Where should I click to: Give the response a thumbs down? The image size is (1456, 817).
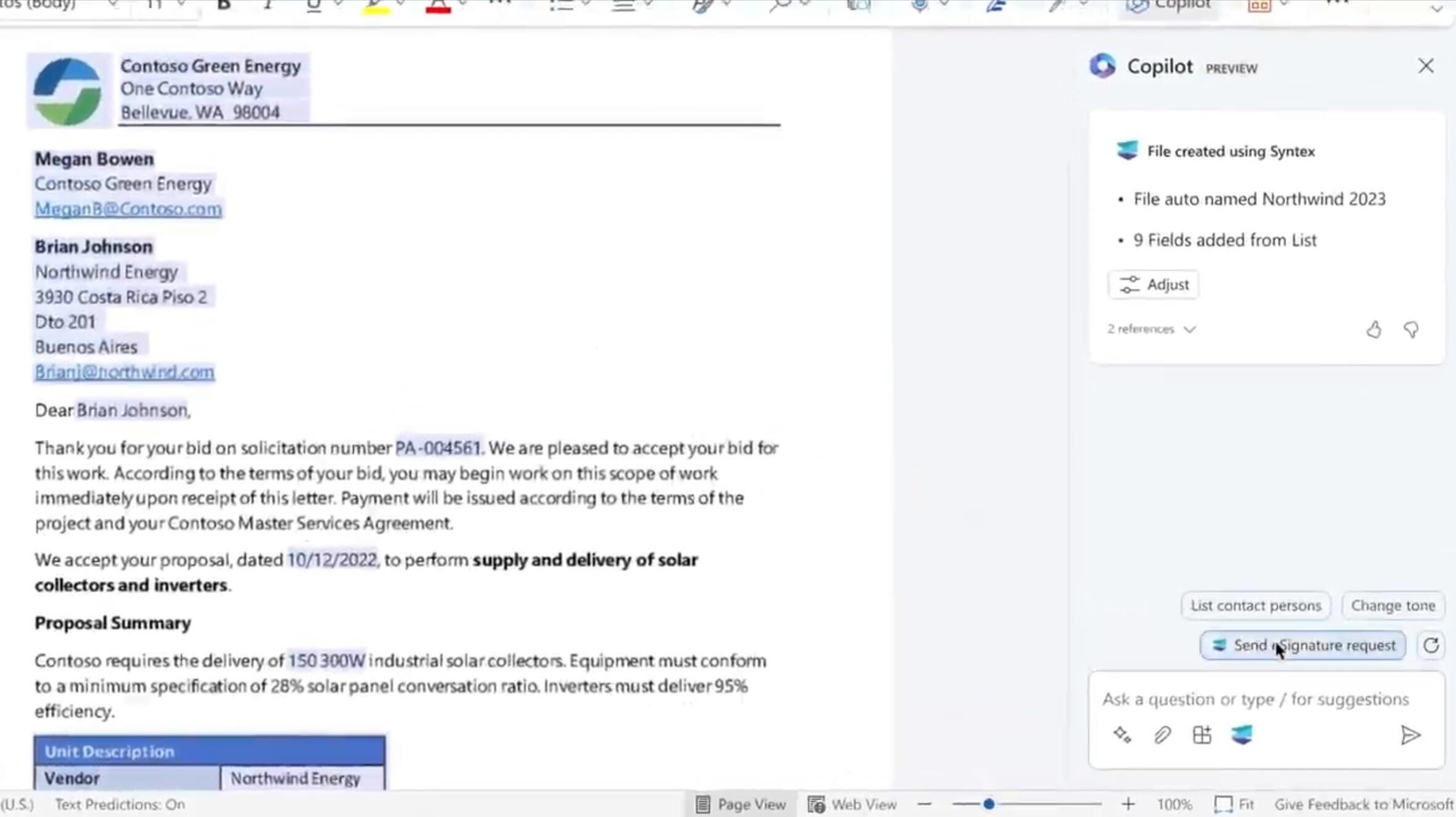pyautogui.click(x=1411, y=330)
